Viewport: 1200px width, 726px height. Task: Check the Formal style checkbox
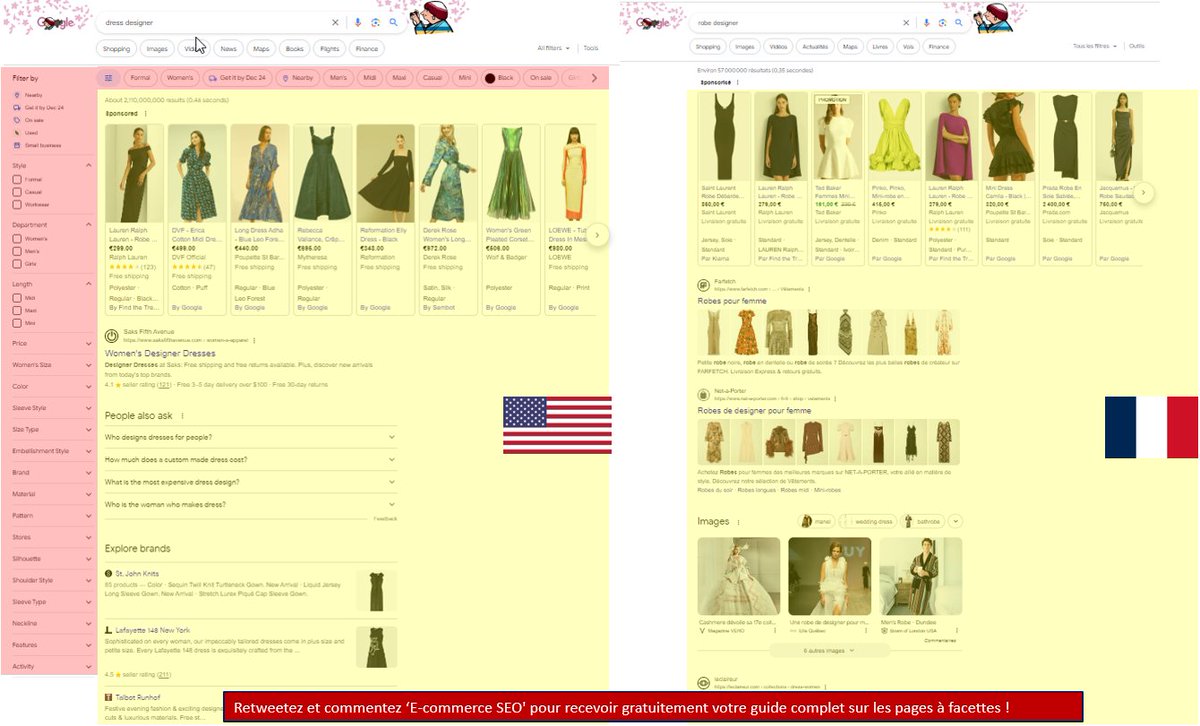coord(17,180)
